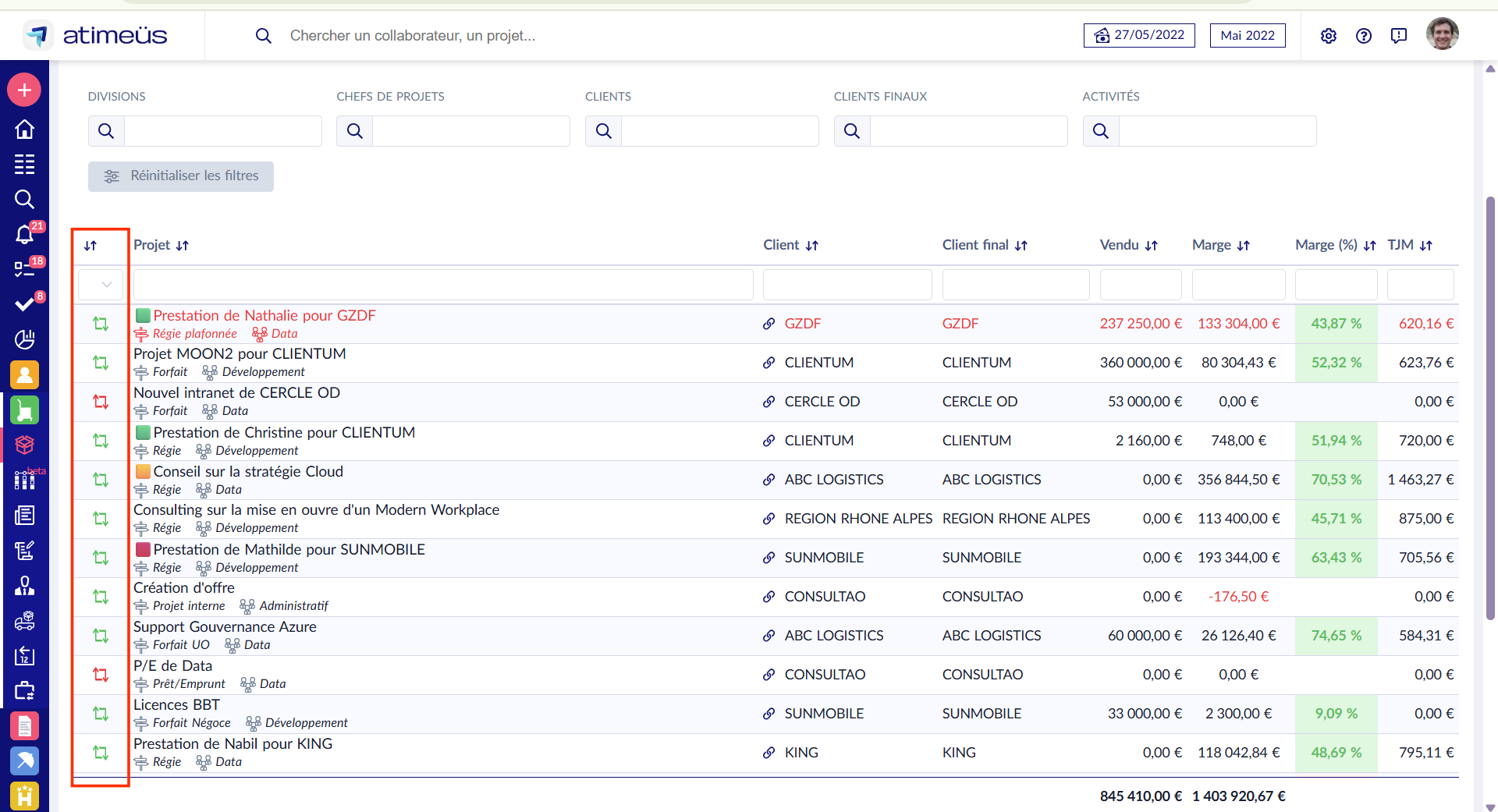Open Projet MOON2 pour CLIENTUM project

click(240, 353)
